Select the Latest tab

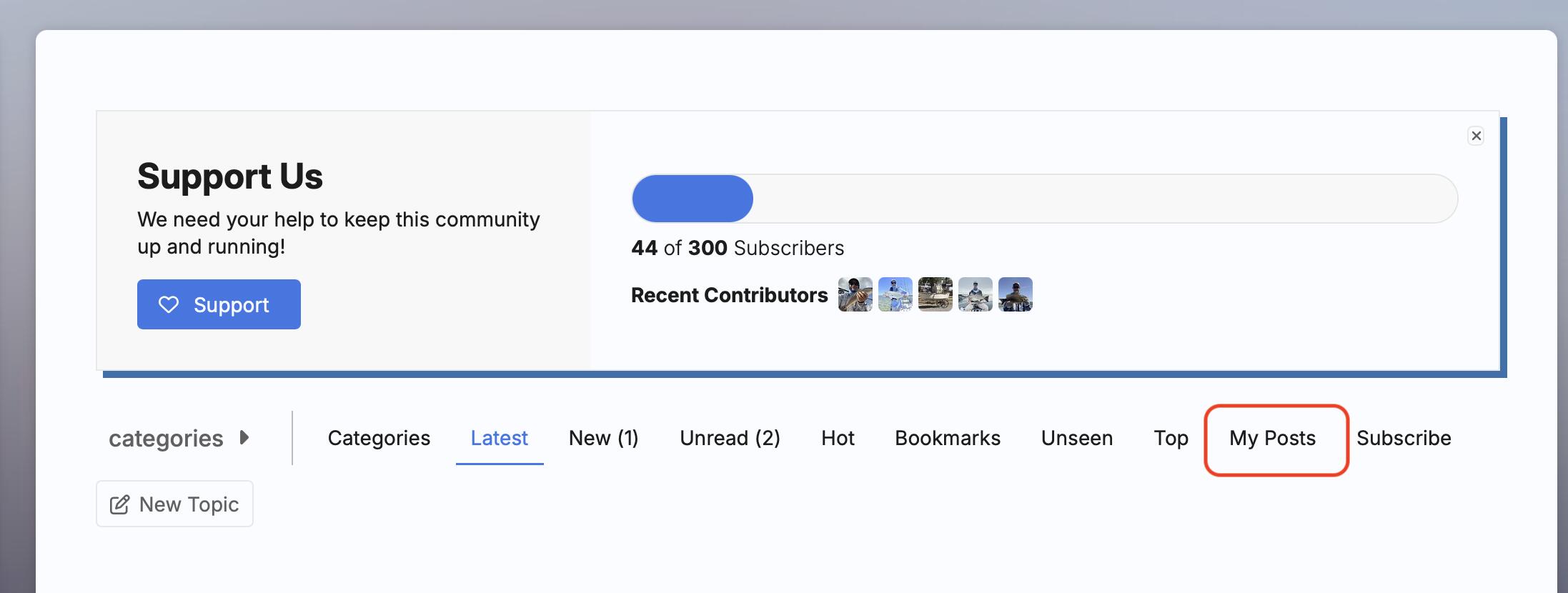(x=499, y=438)
